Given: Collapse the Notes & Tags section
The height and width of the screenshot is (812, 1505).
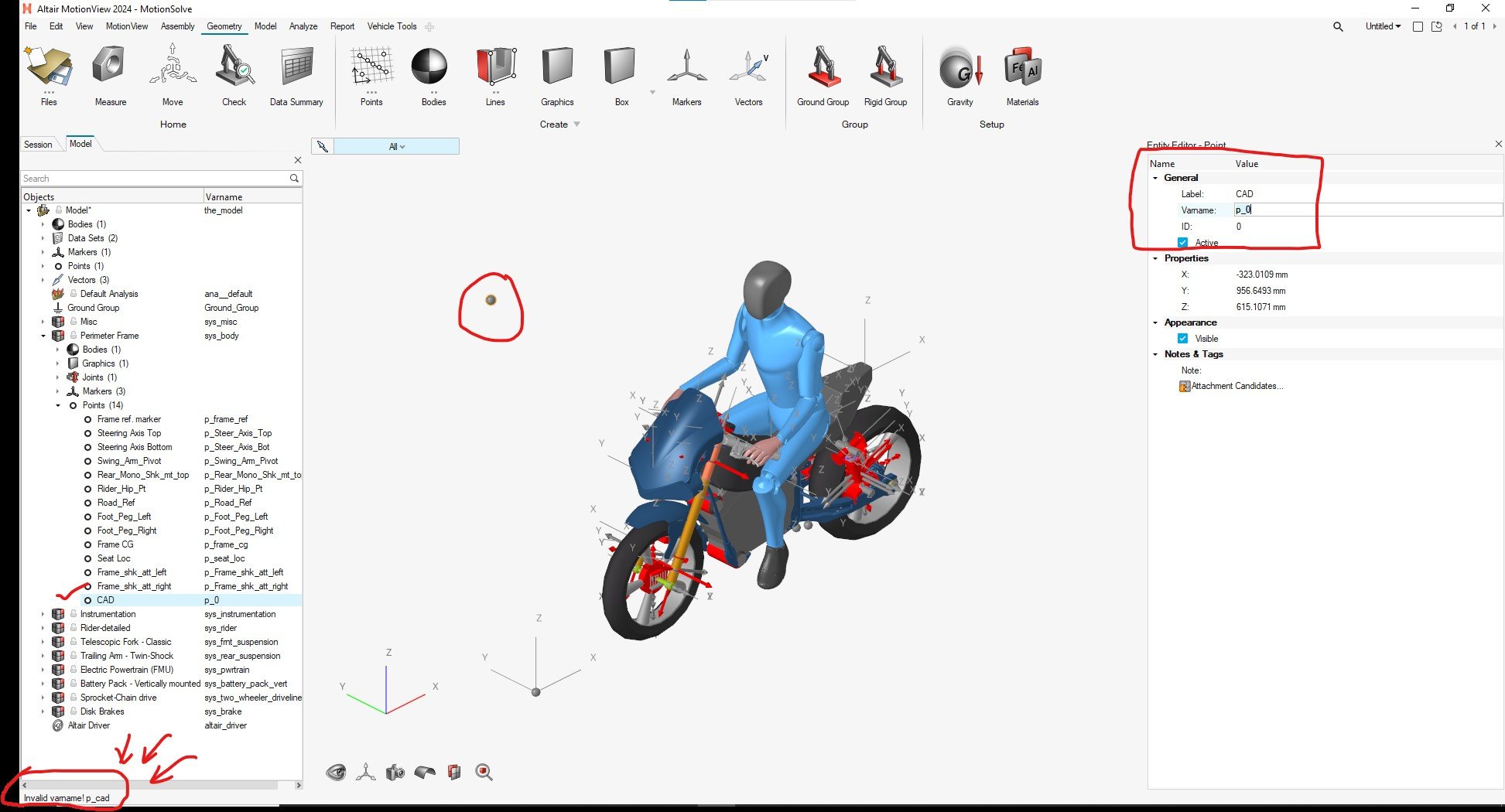Looking at the screenshot, I should click(1155, 354).
